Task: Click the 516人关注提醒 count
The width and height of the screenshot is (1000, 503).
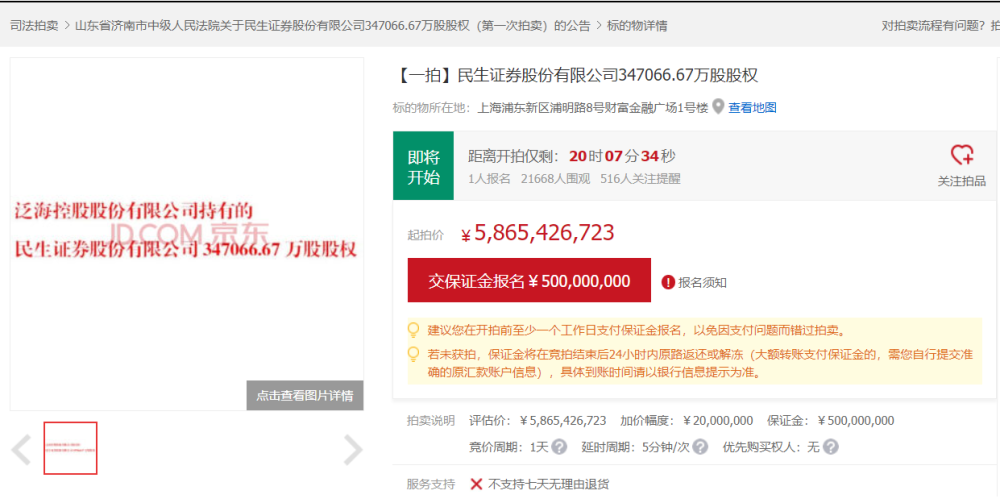Action: click(640, 179)
